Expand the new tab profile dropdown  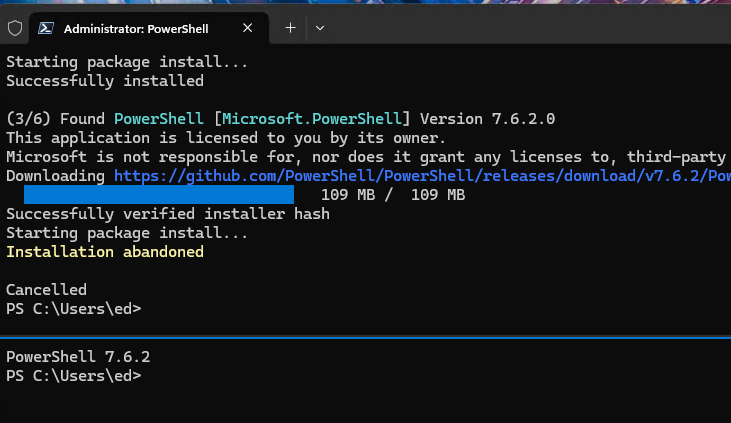tap(320, 28)
